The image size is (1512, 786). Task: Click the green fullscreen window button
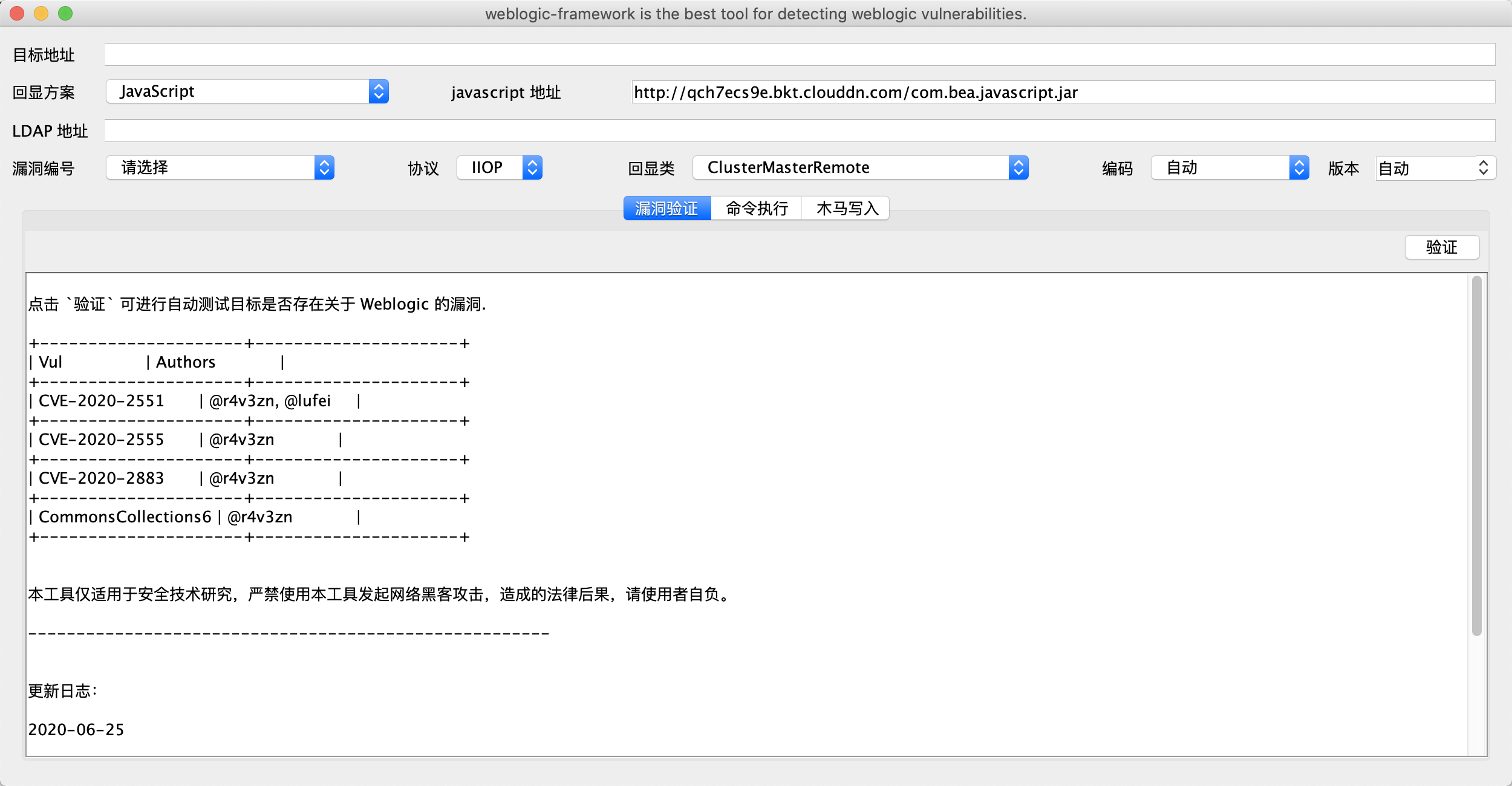[65, 13]
